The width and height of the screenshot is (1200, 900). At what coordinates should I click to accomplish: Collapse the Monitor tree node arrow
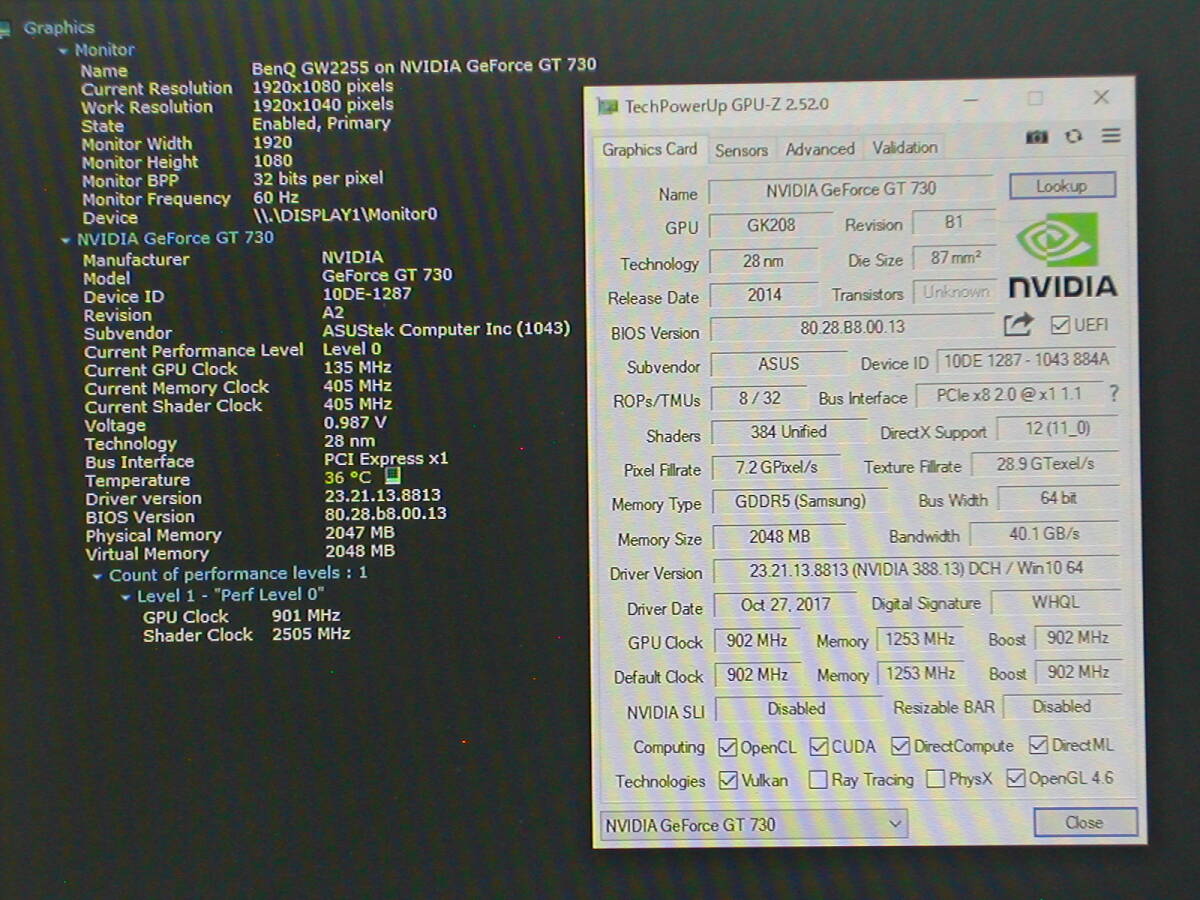tap(64, 50)
